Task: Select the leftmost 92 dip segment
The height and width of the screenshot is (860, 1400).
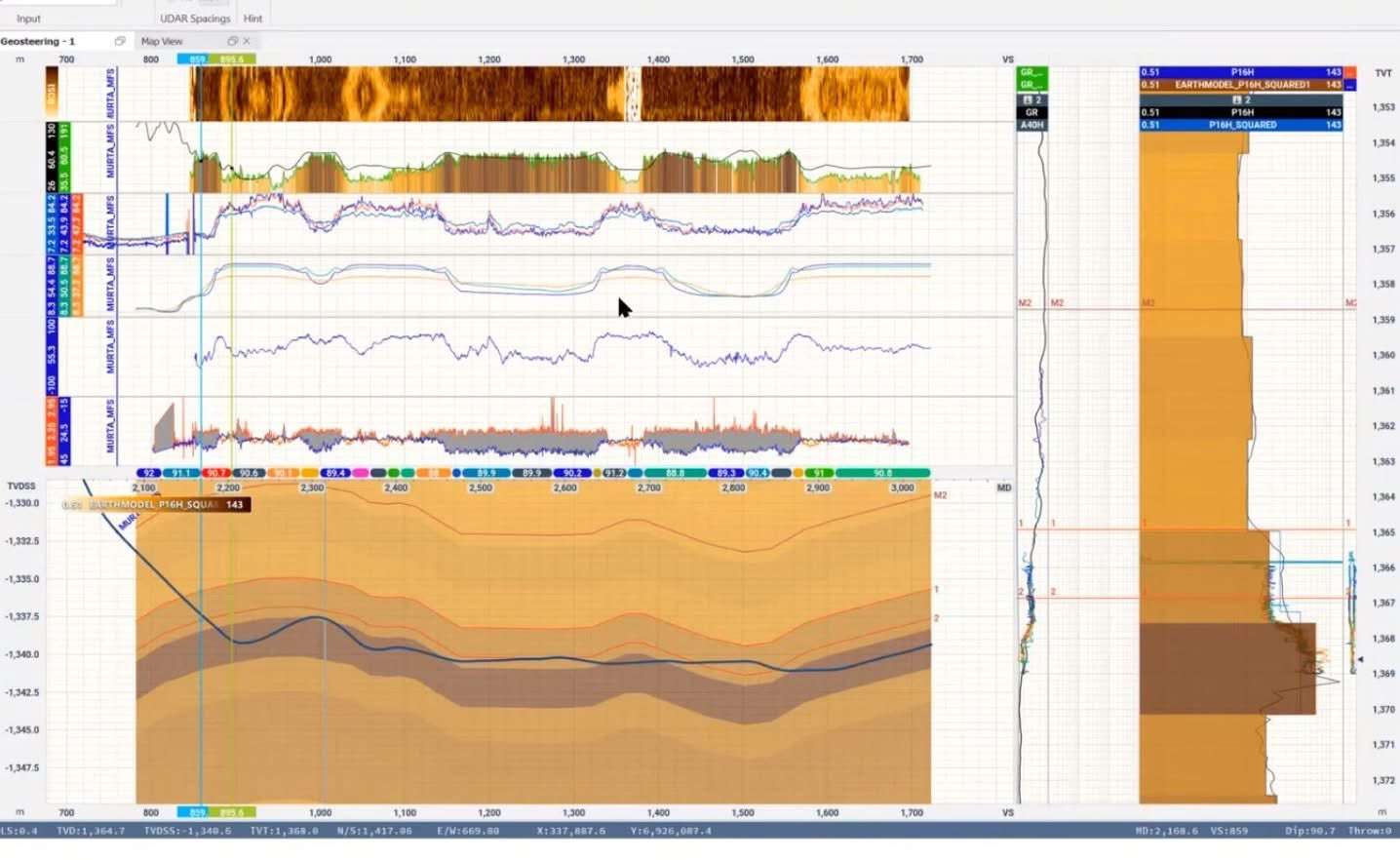Action: click(x=147, y=473)
